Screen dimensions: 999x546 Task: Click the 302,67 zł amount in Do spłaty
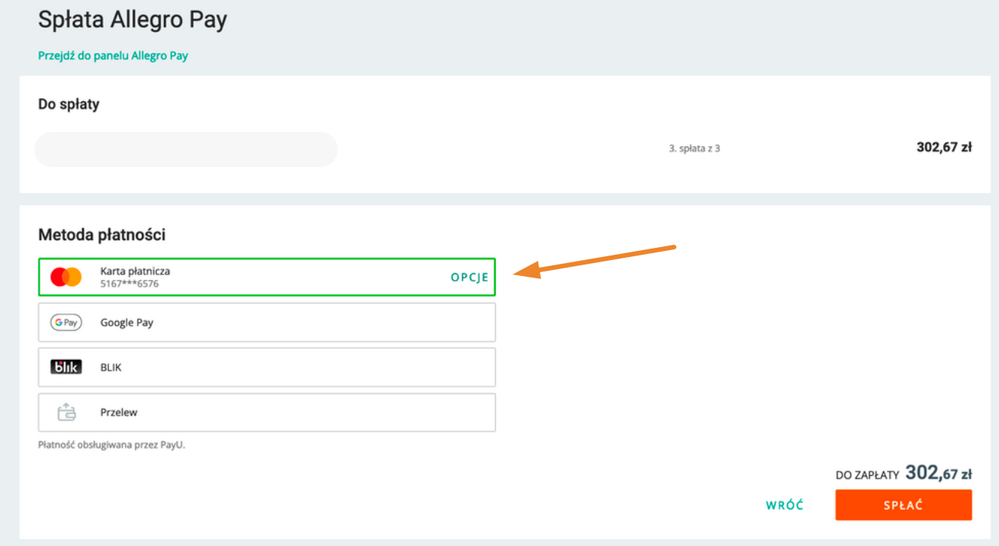(x=944, y=147)
